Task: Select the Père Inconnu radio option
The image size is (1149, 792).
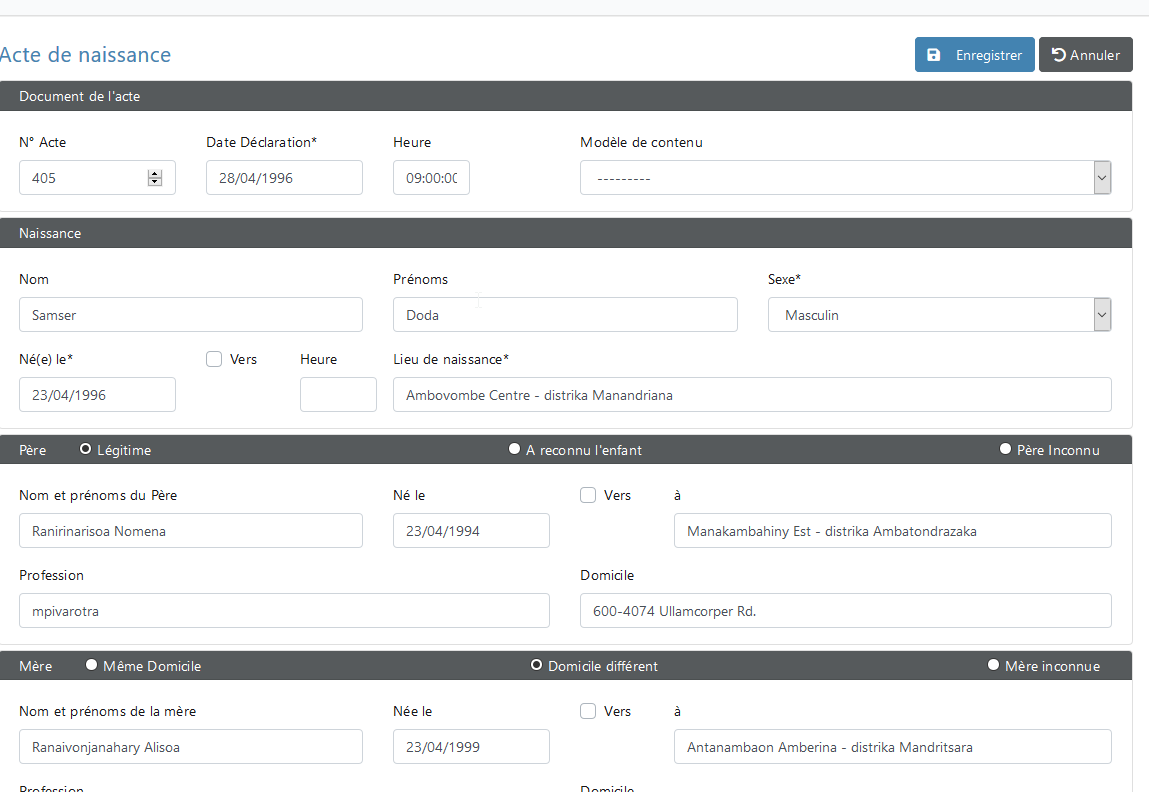Action: point(1005,449)
